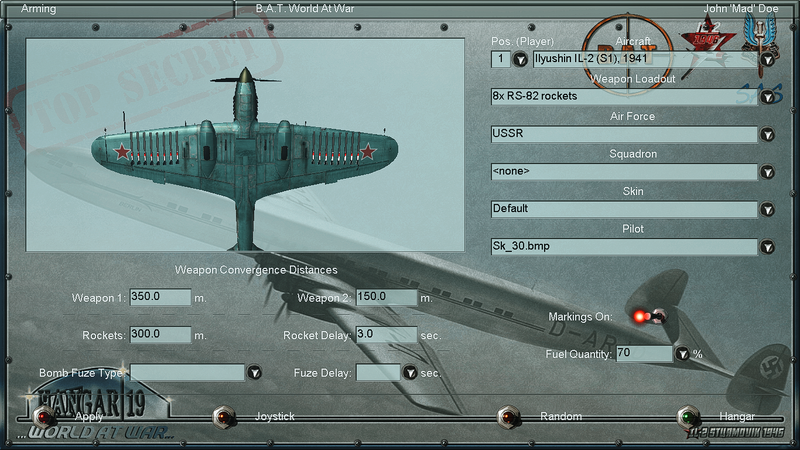Click the 8x RS-82 rockets loadout field

coord(624,96)
